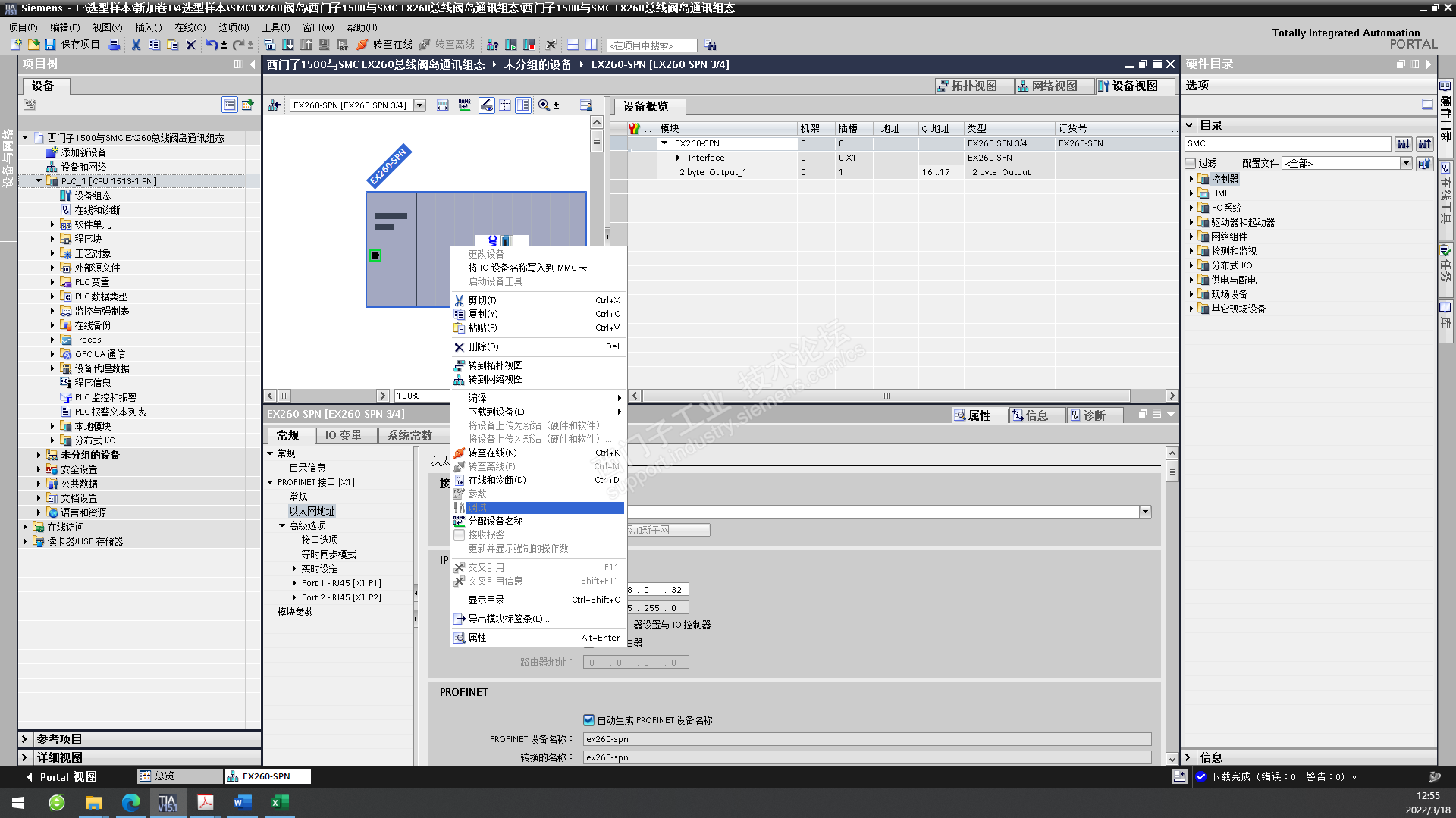1456x818 pixels.
Task: Click the new project icon in the main toolbar
Action: coord(17,45)
